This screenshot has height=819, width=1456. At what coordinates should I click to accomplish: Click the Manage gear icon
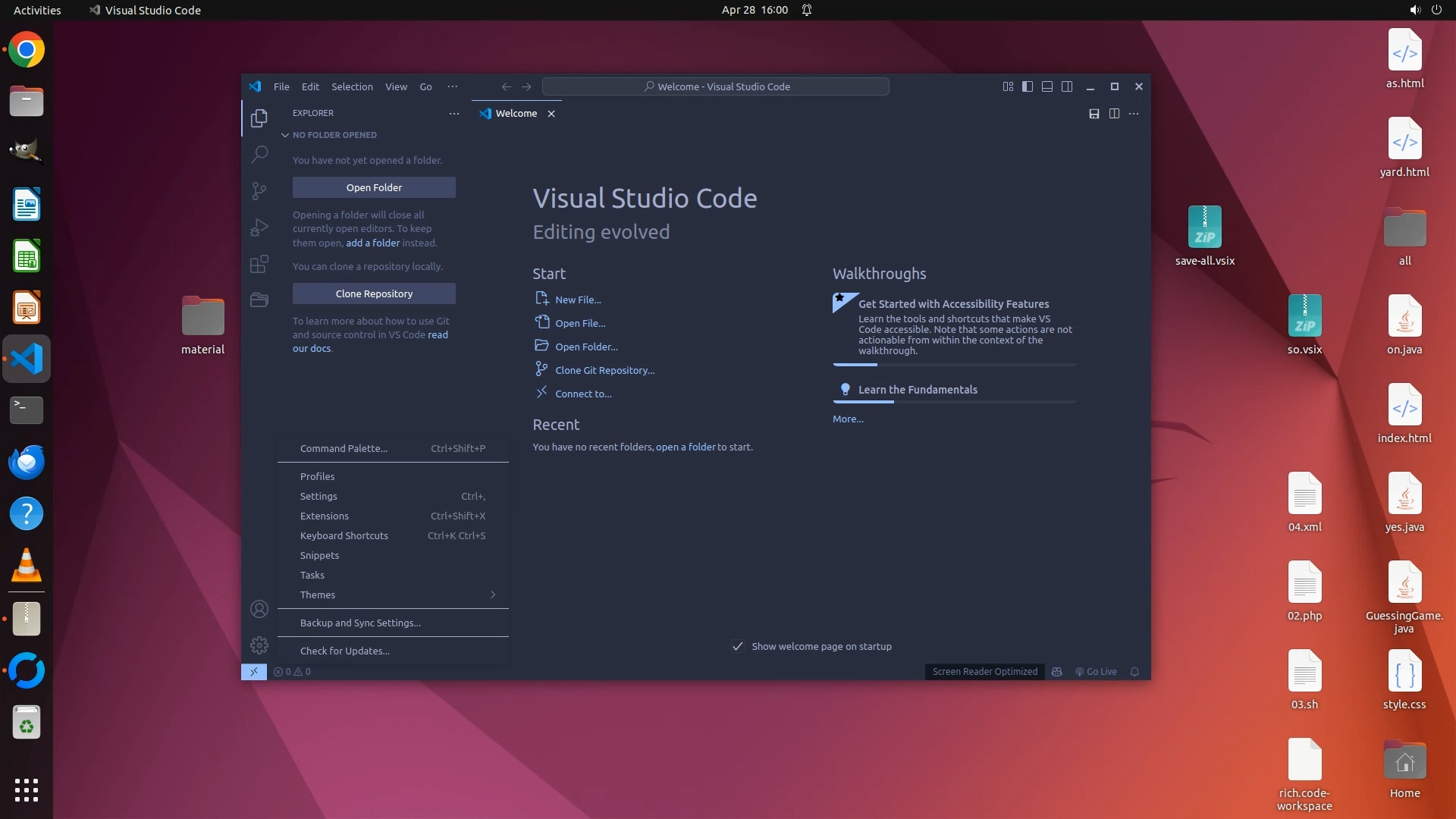click(259, 645)
